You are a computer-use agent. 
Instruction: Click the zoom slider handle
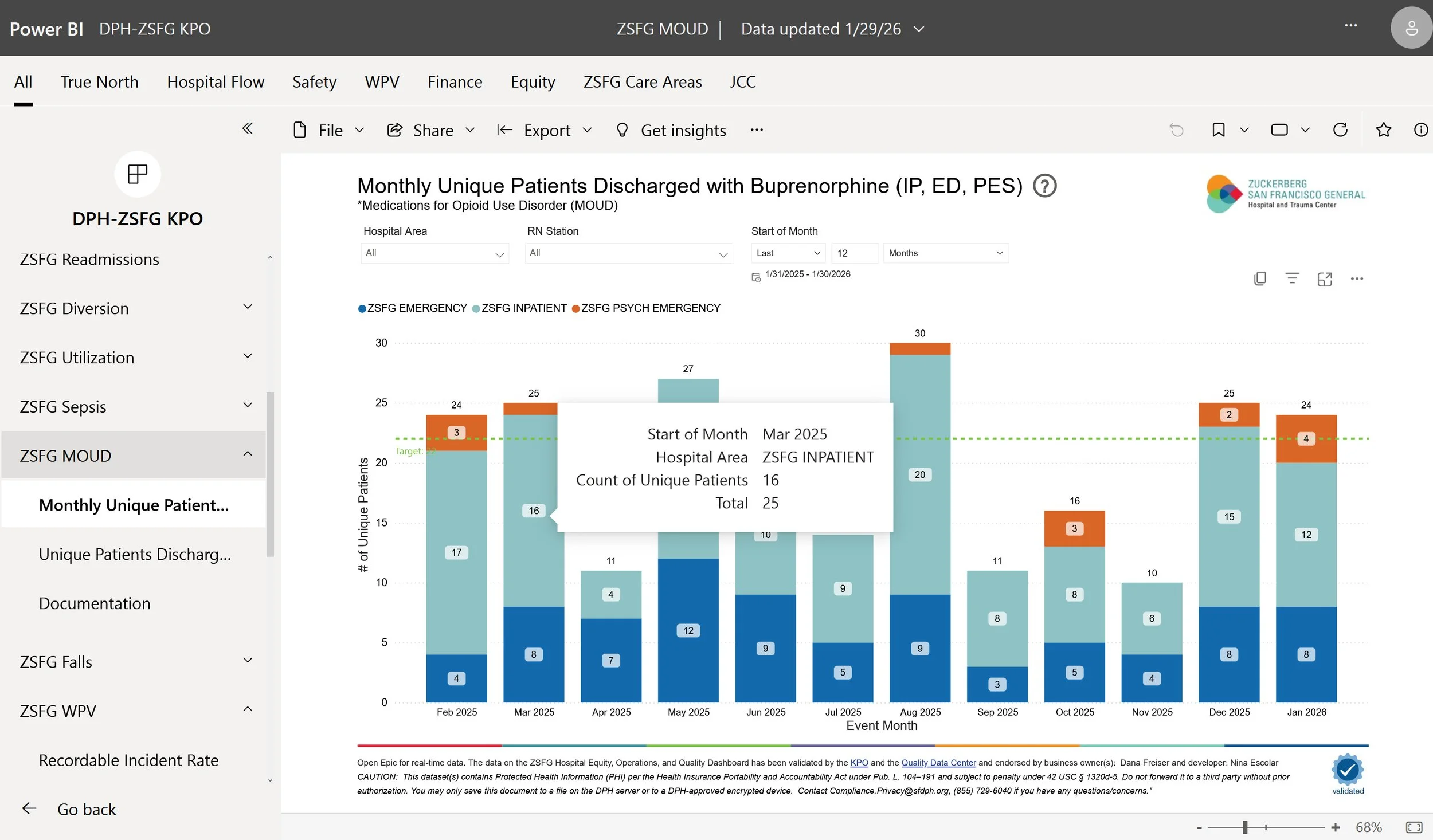[x=1245, y=827]
